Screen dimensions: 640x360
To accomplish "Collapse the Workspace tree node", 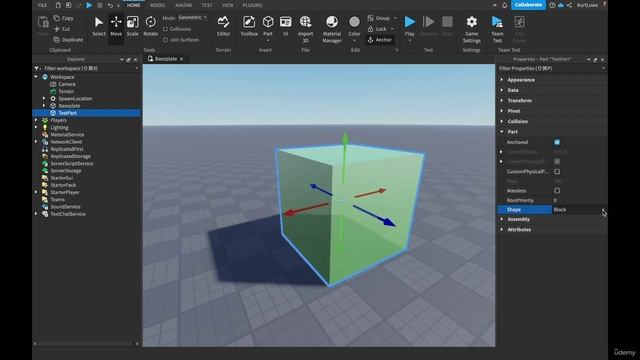I will pyautogui.click(x=36, y=77).
